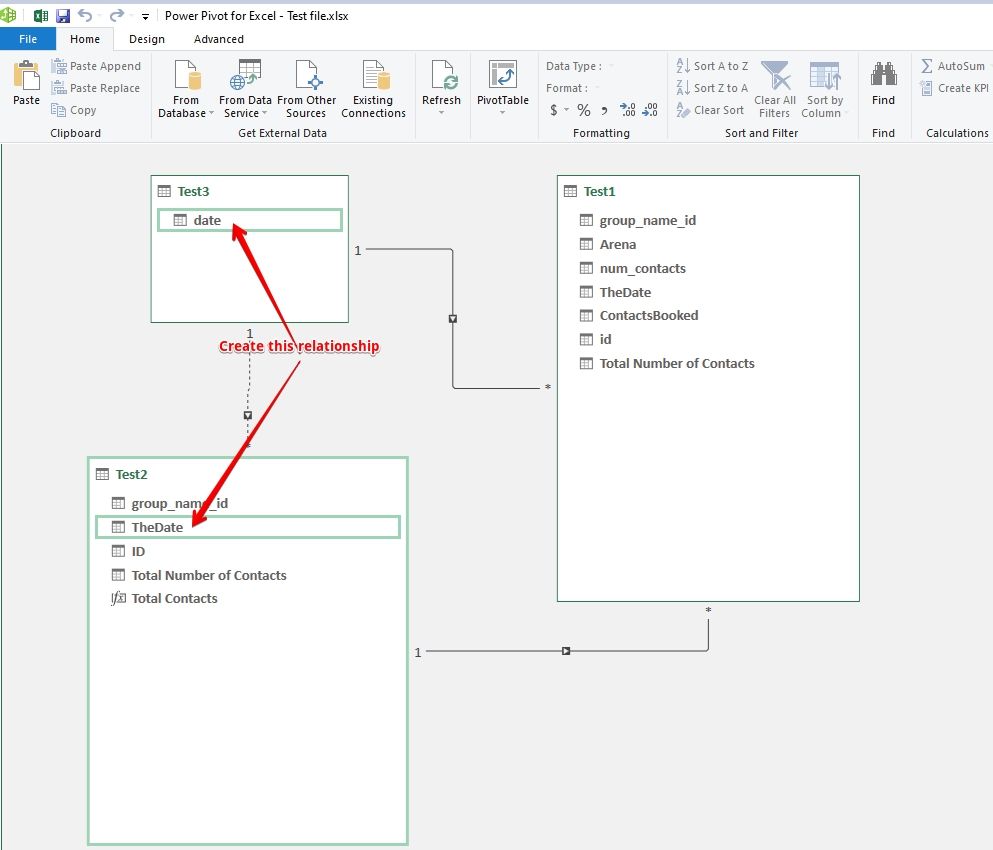
Task: Click Clear Sort
Action: (709, 110)
